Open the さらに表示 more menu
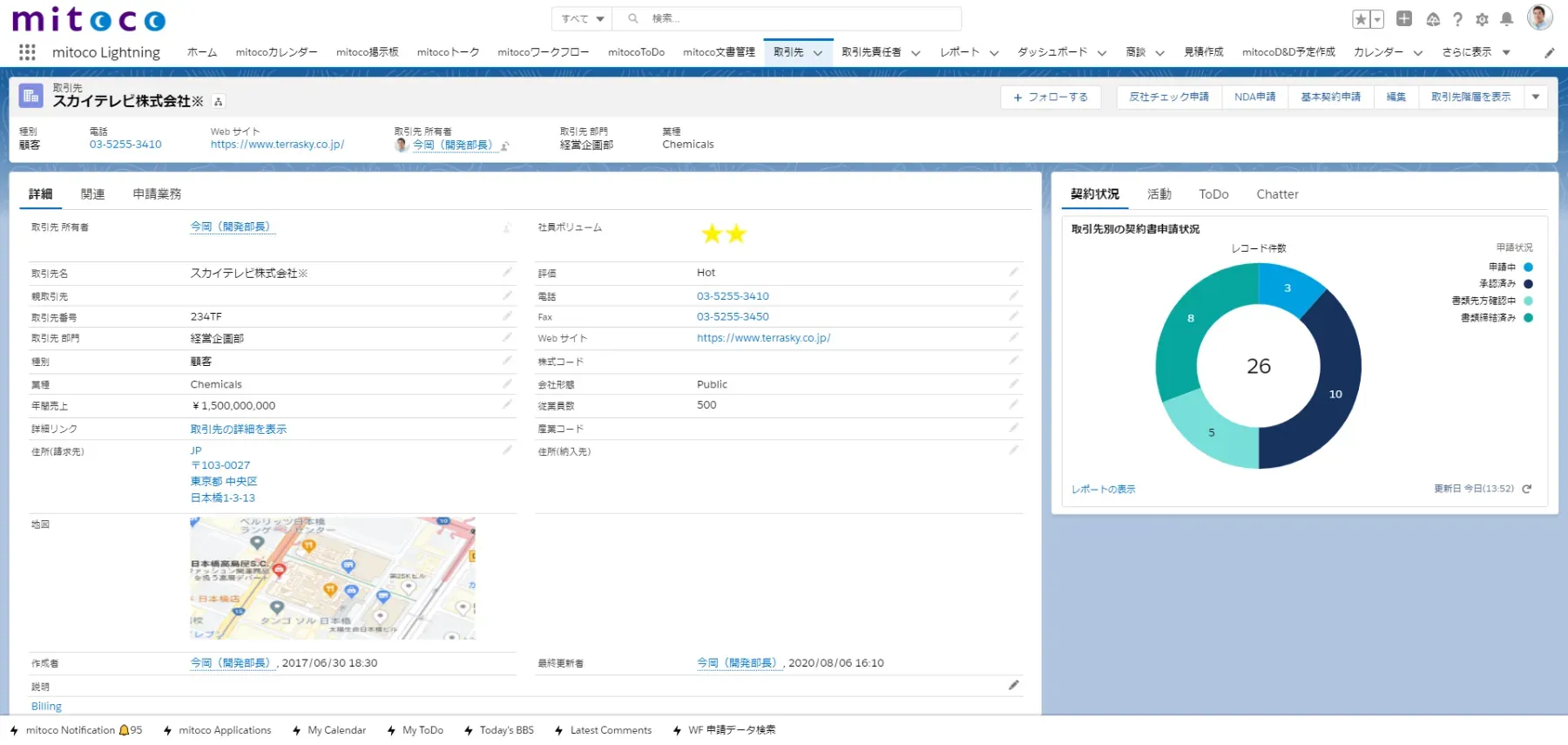1568x745 pixels. click(1476, 52)
